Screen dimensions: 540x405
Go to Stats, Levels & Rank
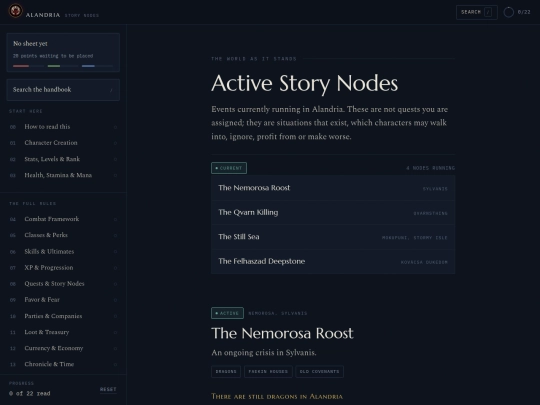click(x=63, y=159)
